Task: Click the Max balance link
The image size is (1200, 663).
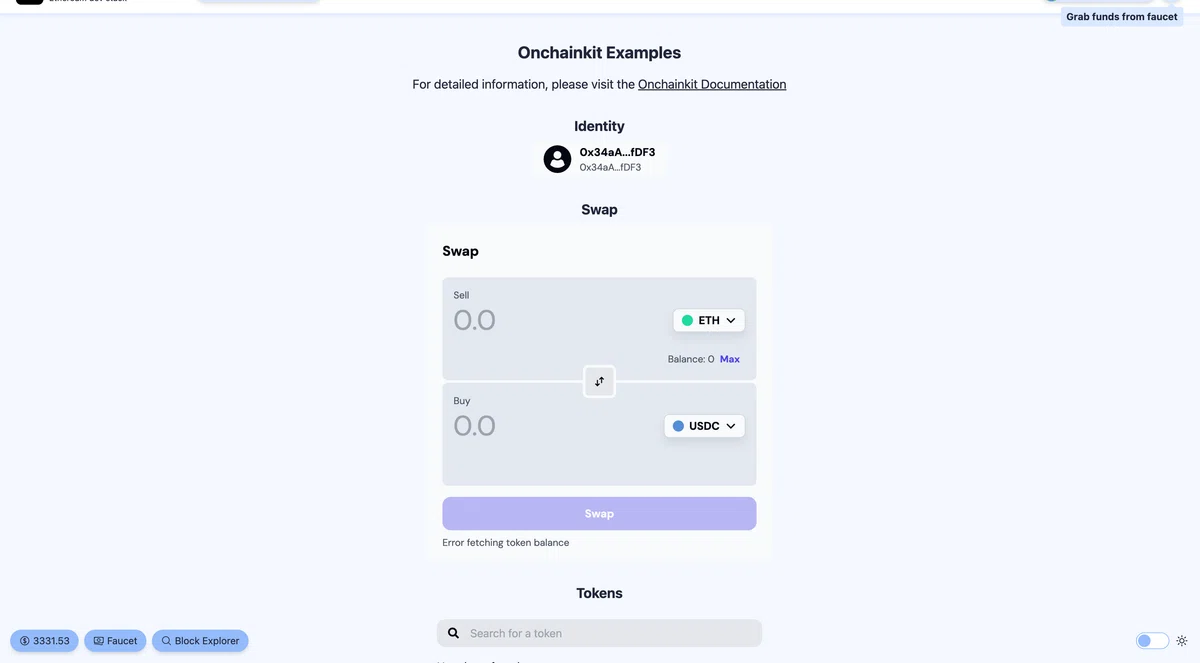Action: coord(730,359)
